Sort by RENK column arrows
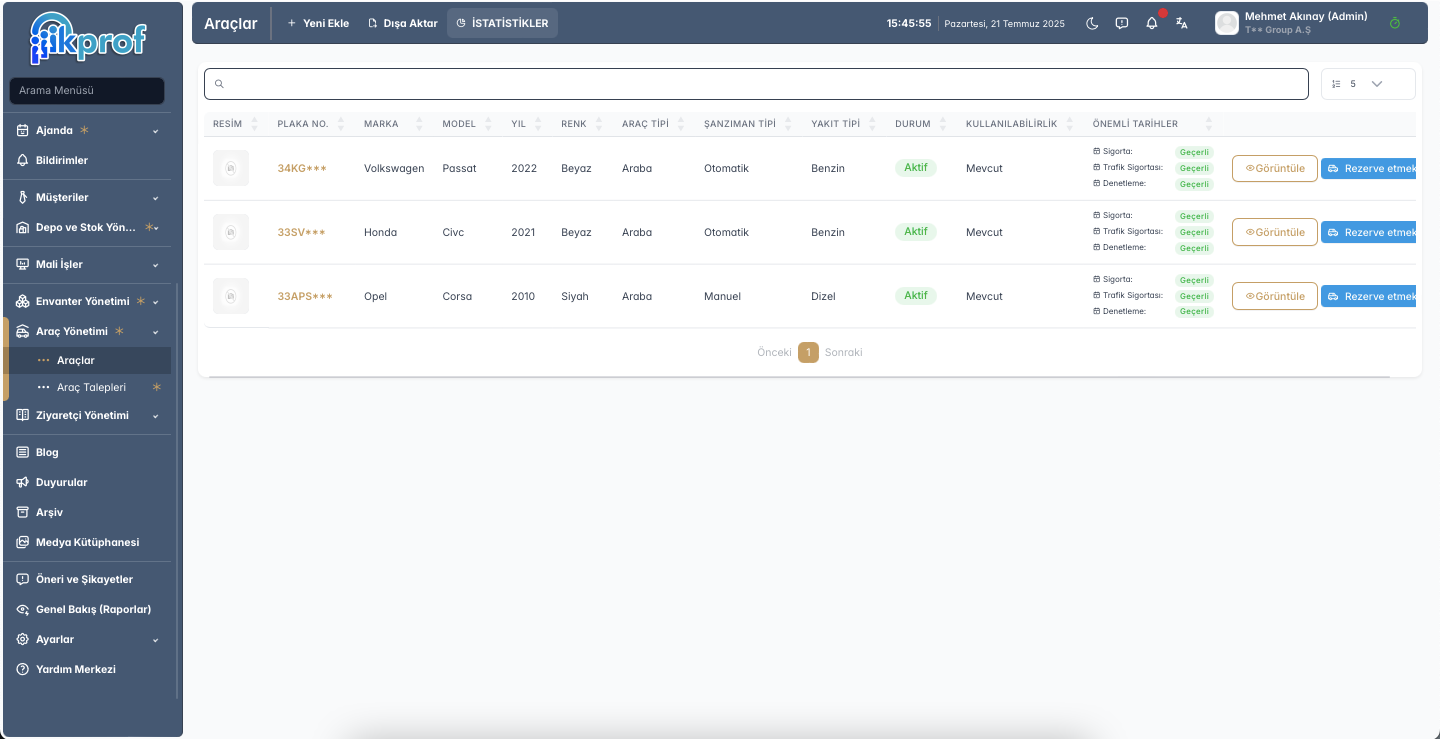This screenshot has height=739, width=1440. click(599, 124)
